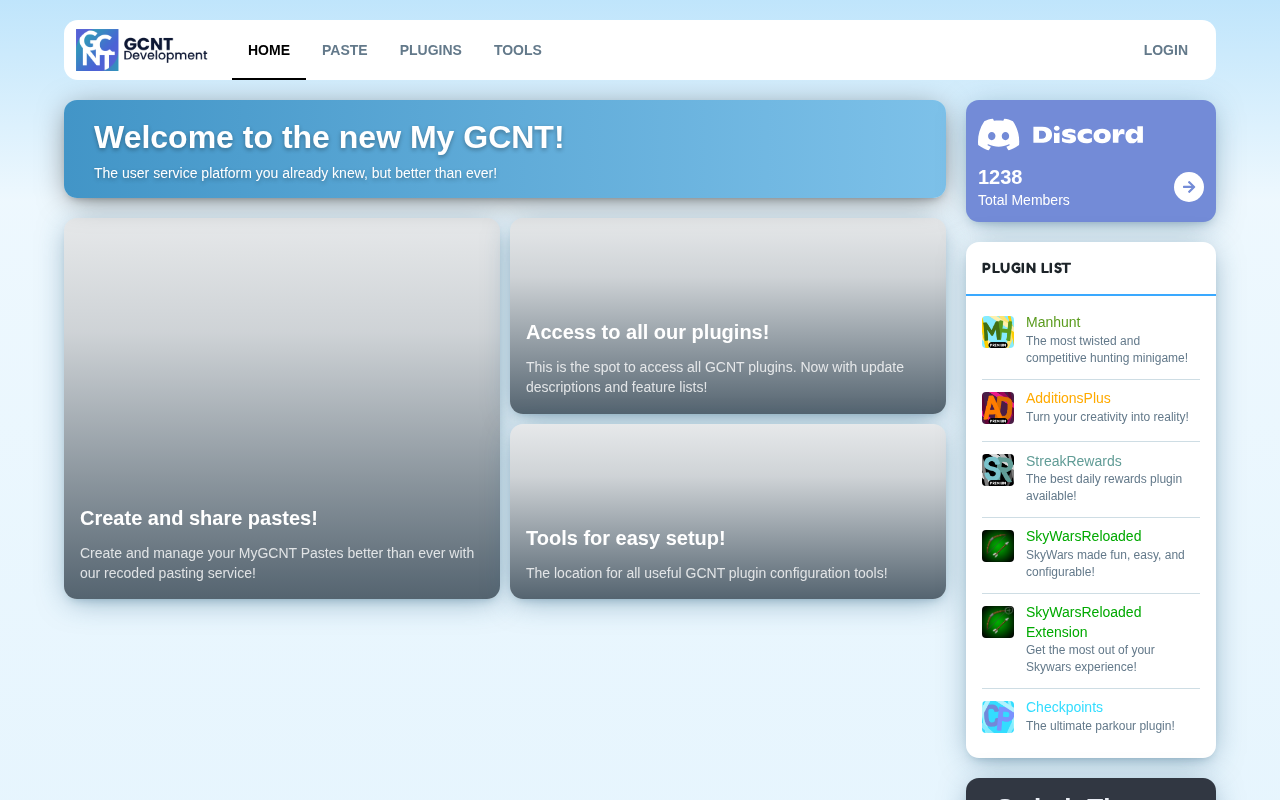Screen dimensions: 1280x800
Task: Click the SkyWarsReloaded Extension plugin icon
Action: point(998,622)
